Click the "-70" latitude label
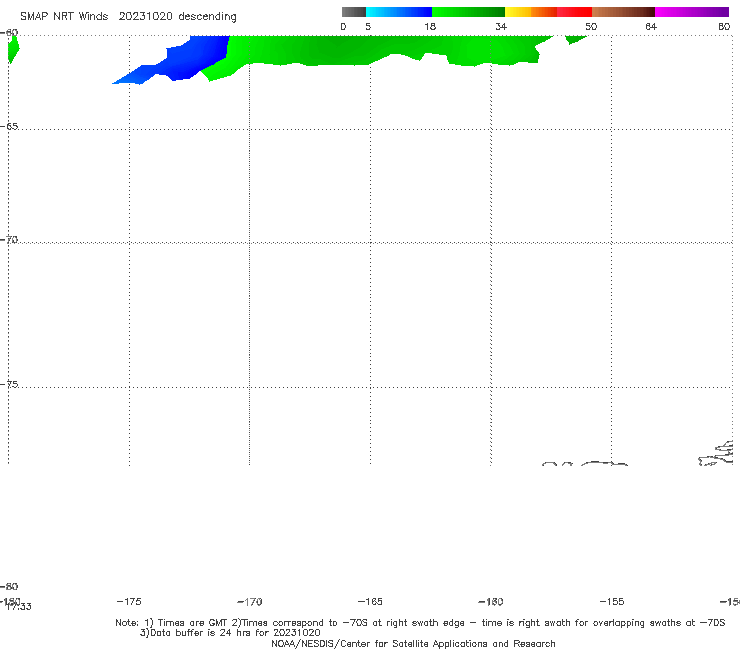 [9, 240]
